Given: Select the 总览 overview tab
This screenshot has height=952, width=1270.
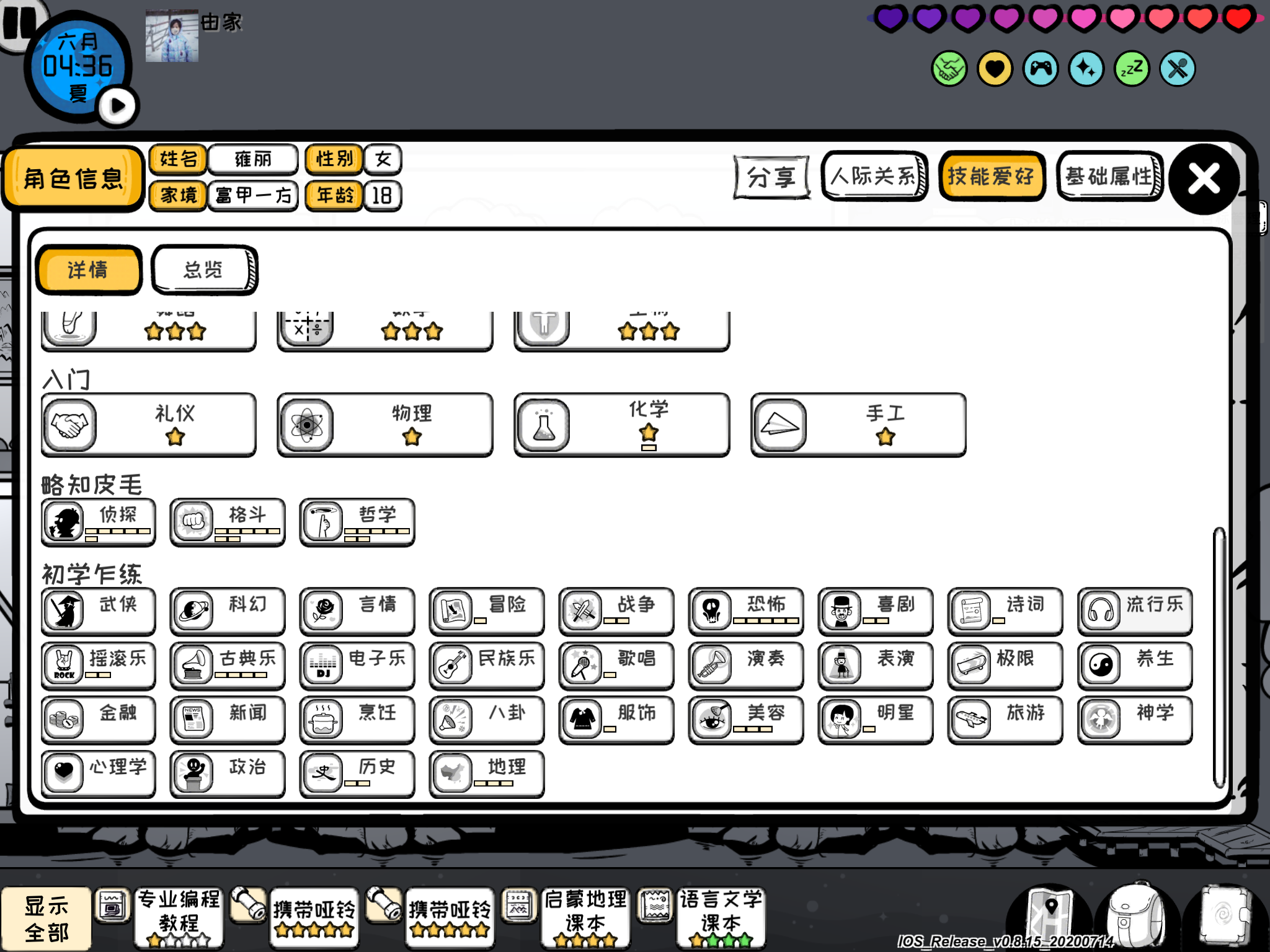Looking at the screenshot, I should click(x=204, y=270).
